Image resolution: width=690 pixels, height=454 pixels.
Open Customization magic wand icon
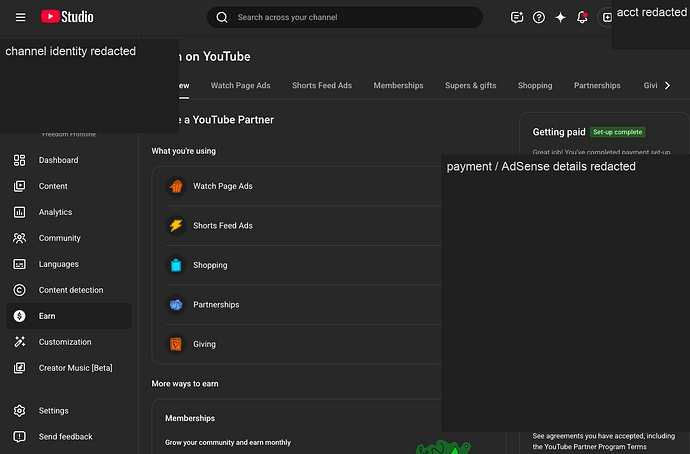(19, 342)
